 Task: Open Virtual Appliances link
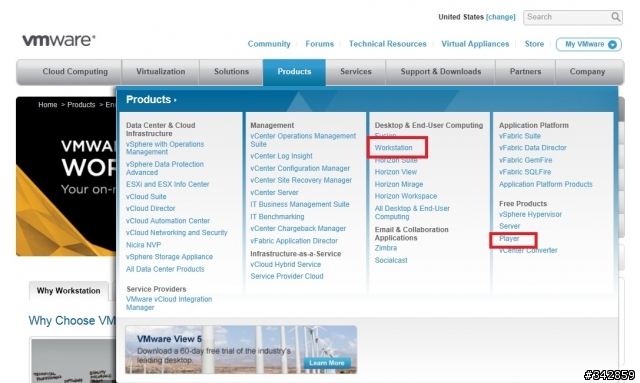pos(475,44)
